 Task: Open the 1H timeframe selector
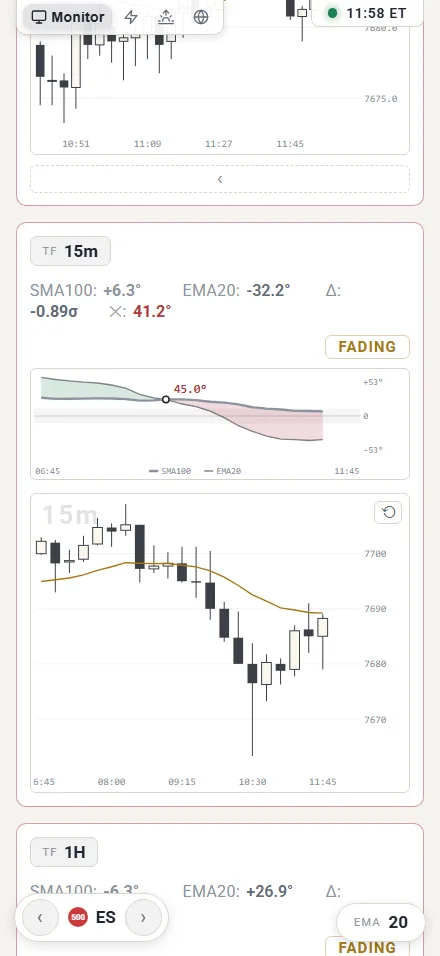click(64, 852)
